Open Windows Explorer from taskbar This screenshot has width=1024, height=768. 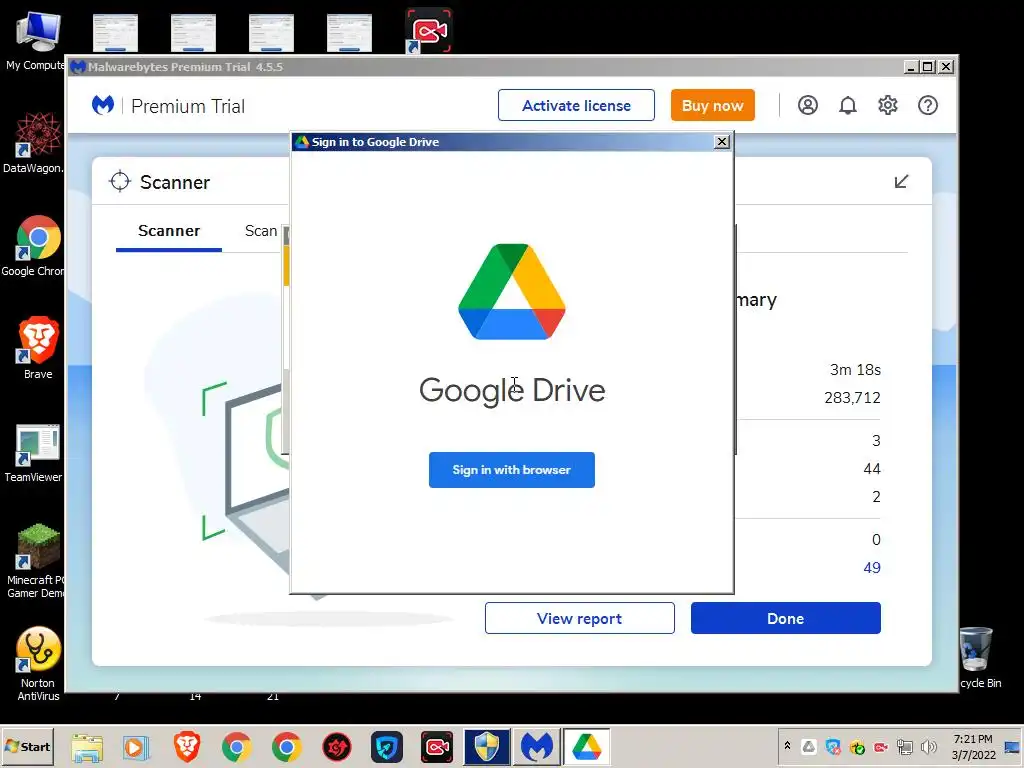tap(87, 747)
